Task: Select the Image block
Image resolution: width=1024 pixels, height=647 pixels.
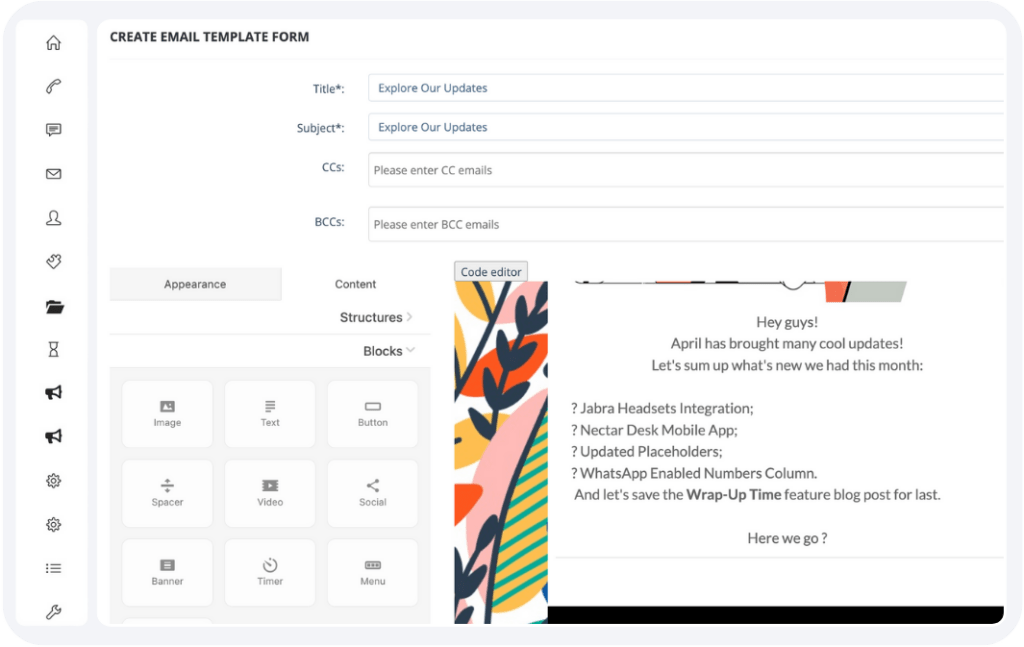Action: 166,413
